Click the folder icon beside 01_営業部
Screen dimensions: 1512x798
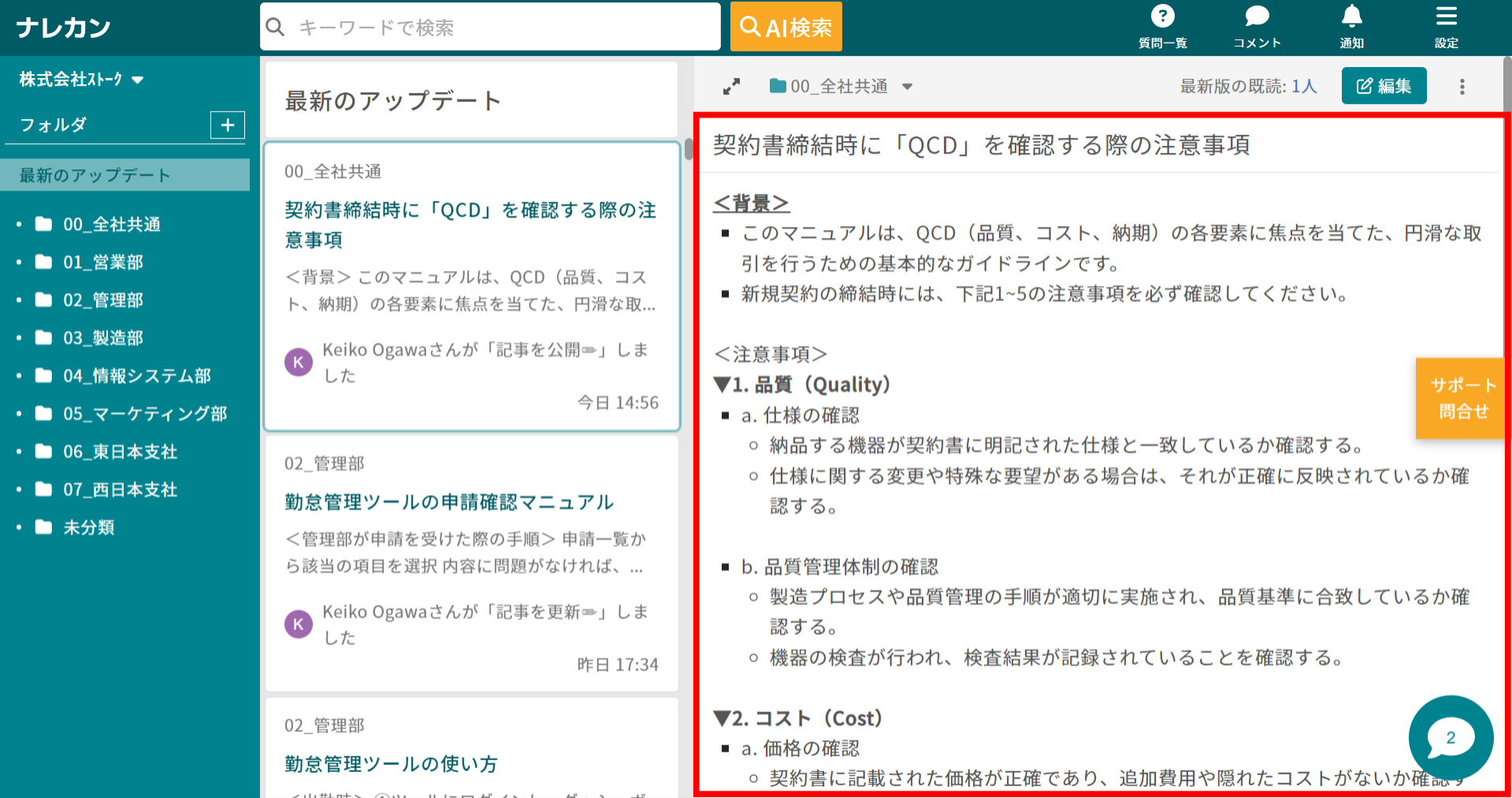tap(44, 262)
